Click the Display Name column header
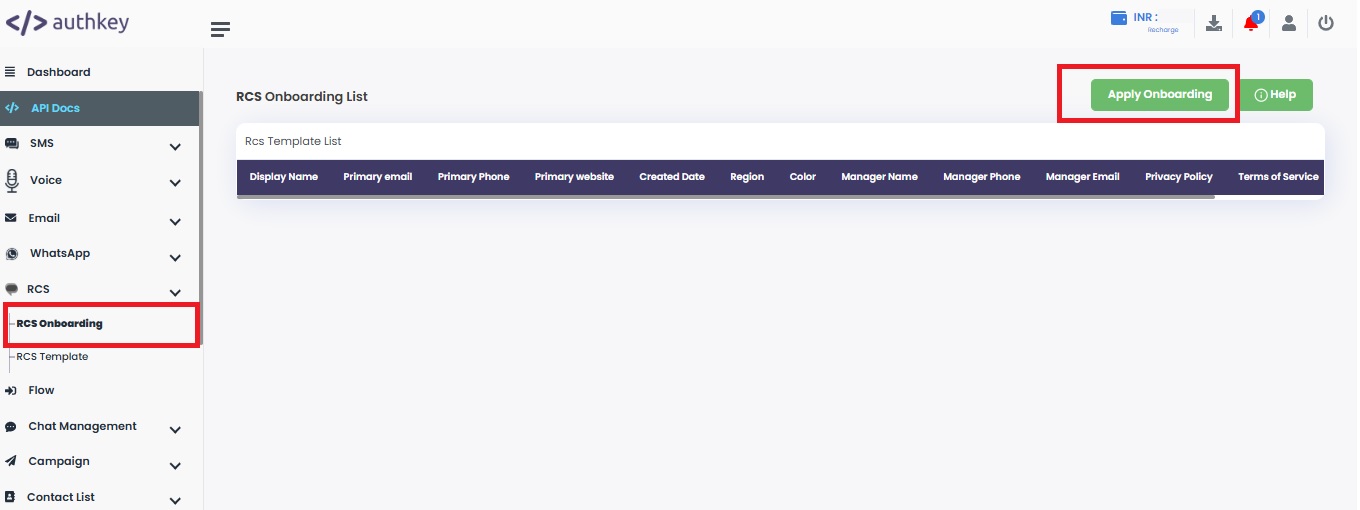 [284, 177]
